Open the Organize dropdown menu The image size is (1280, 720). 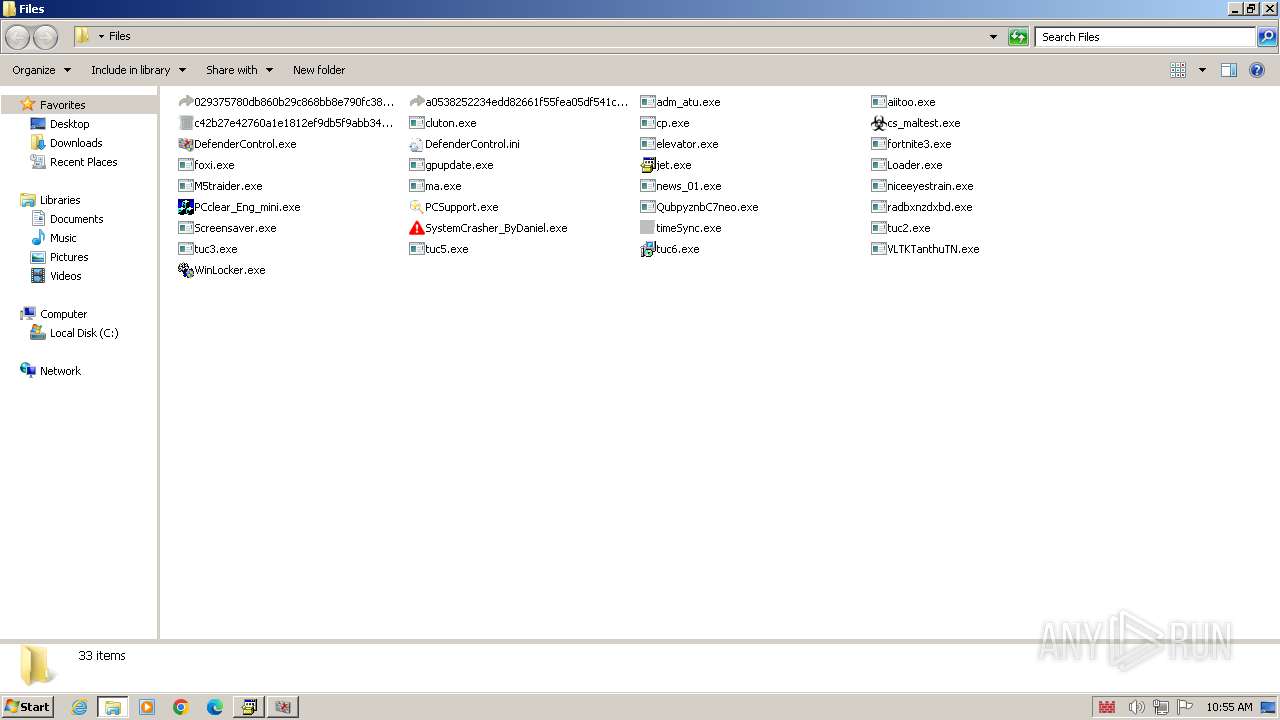[41, 70]
